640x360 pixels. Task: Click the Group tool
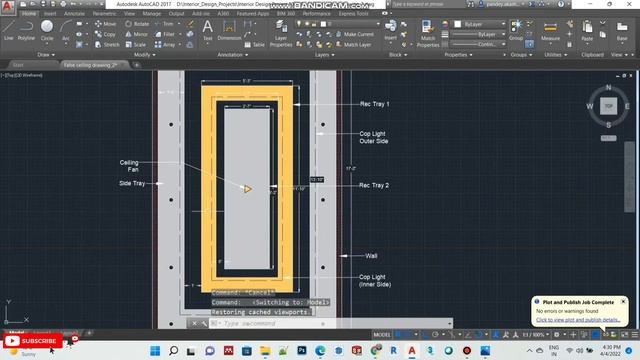[516, 31]
